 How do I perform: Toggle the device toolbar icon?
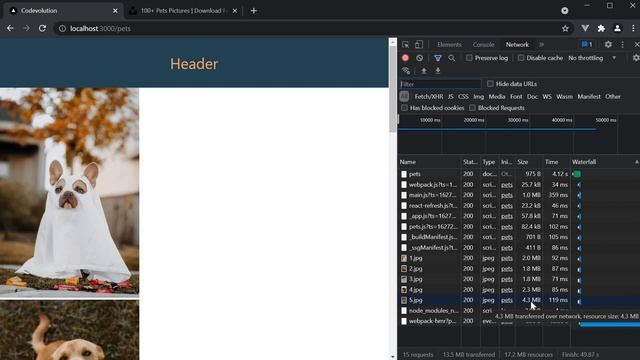[x=419, y=44]
